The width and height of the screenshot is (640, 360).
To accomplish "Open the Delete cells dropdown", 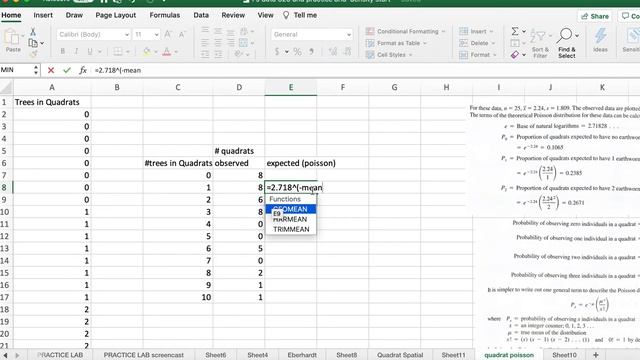I will click(477, 43).
